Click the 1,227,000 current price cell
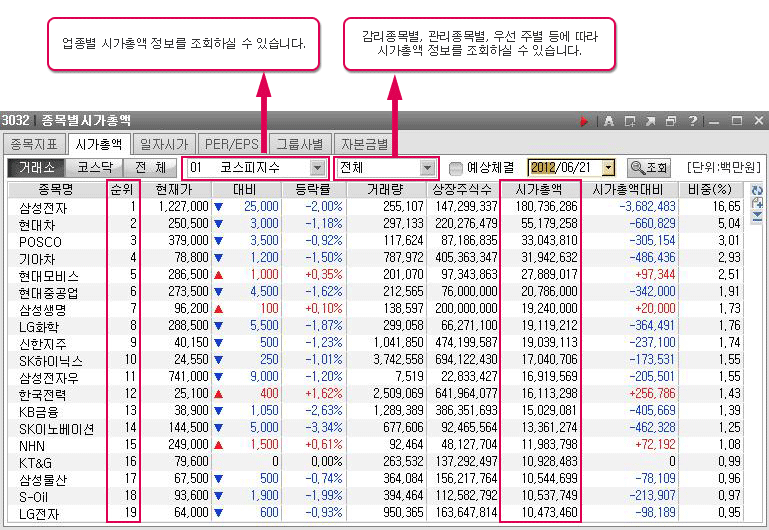This screenshot has height=530, width=769. coord(183,206)
